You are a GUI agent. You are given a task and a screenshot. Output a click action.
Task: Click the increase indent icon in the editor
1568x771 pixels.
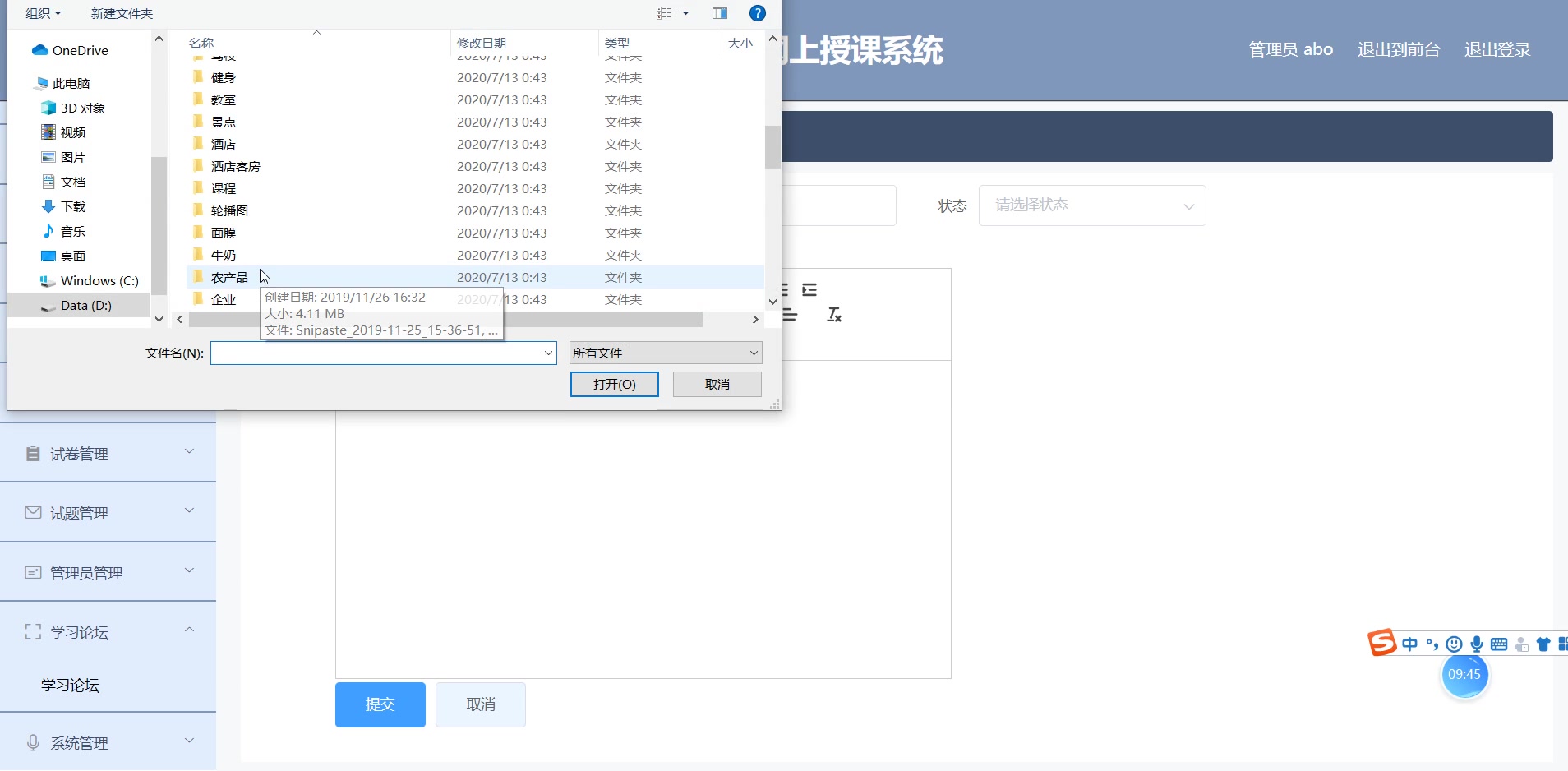coord(810,290)
